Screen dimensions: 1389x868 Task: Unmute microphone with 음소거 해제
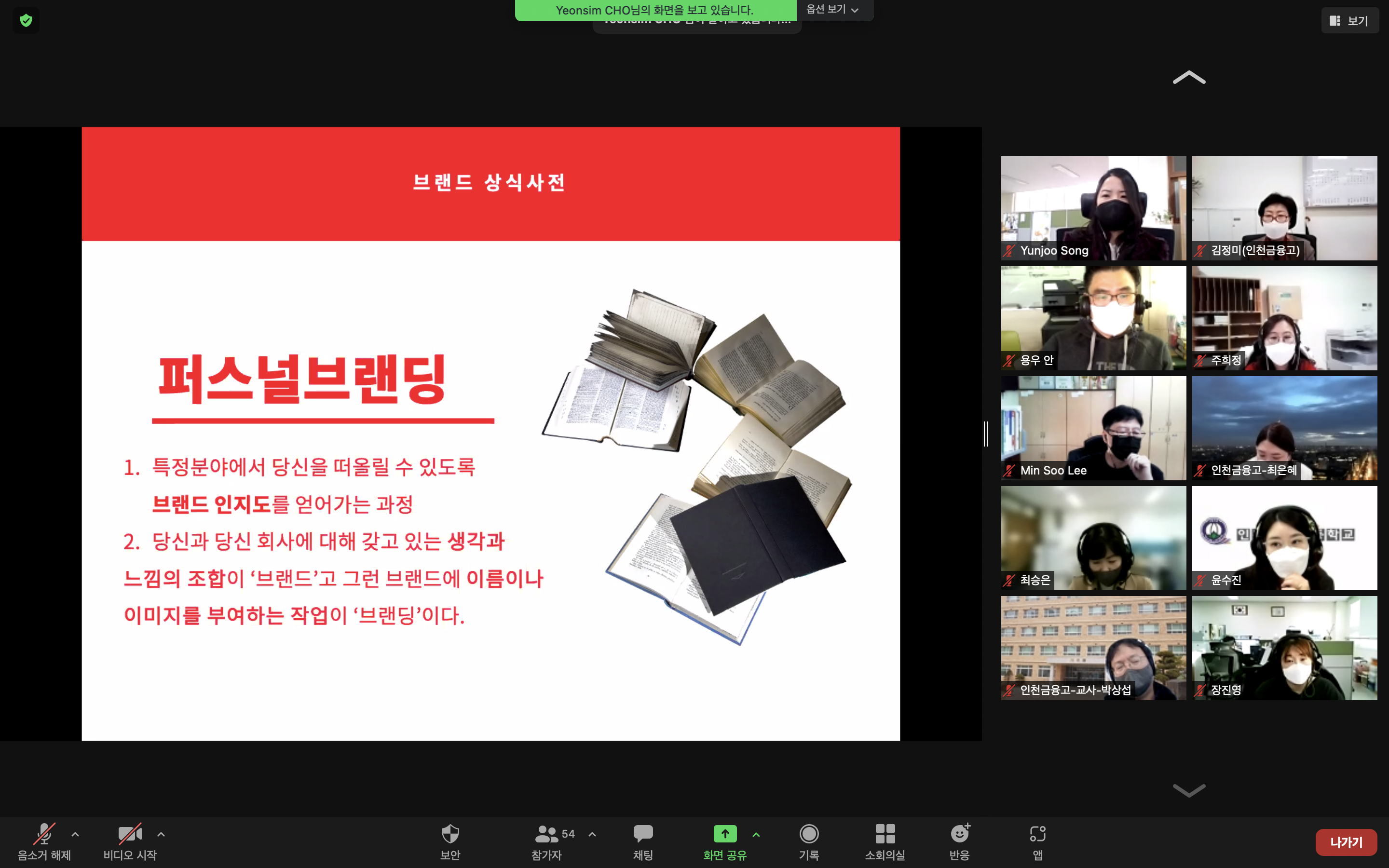(43, 834)
